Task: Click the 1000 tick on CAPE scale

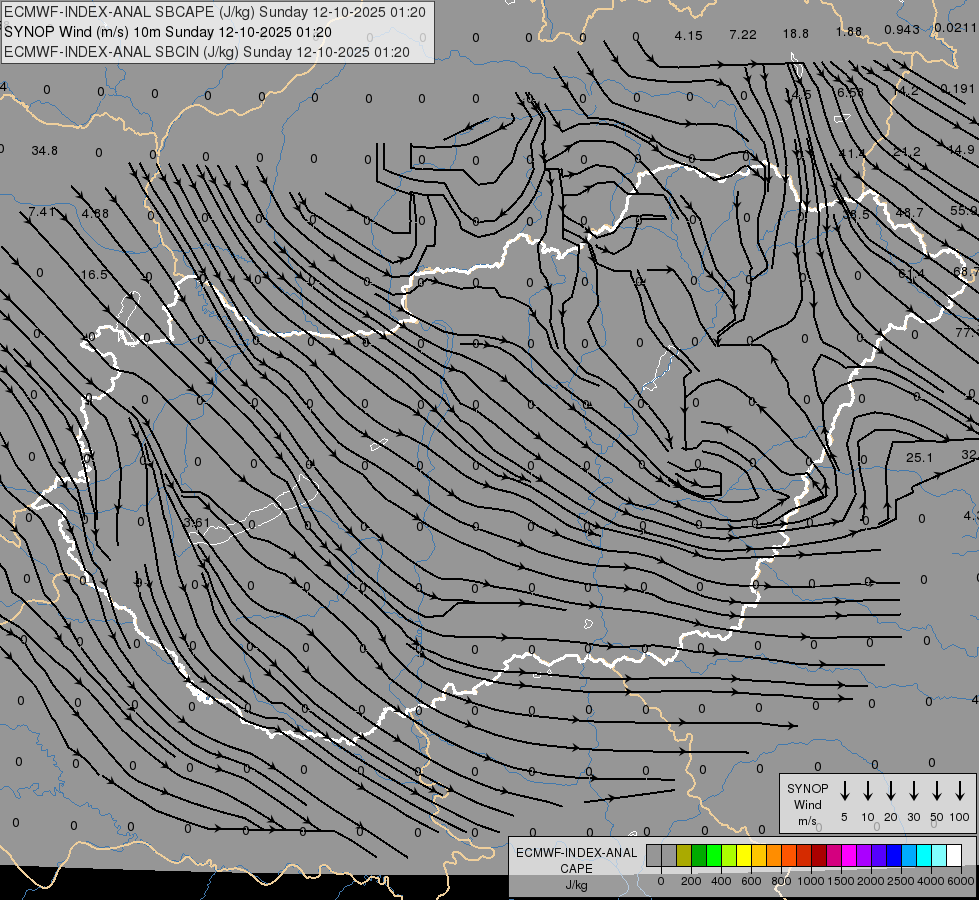Action: click(811, 881)
